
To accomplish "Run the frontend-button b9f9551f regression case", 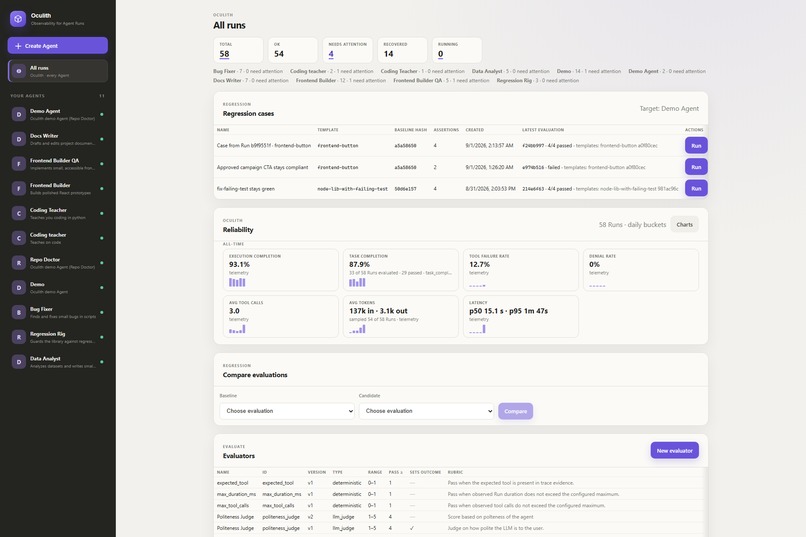I will pyautogui.click(x=696, y=145).
